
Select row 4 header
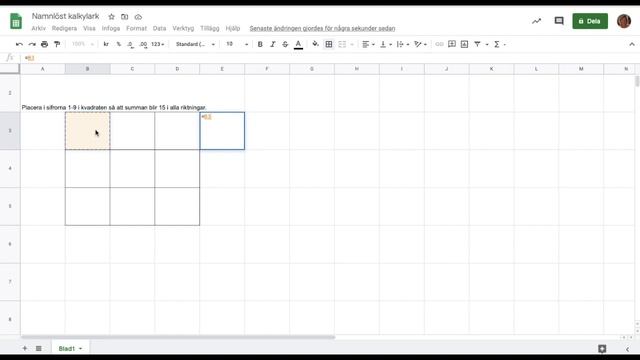coord(10,168)
